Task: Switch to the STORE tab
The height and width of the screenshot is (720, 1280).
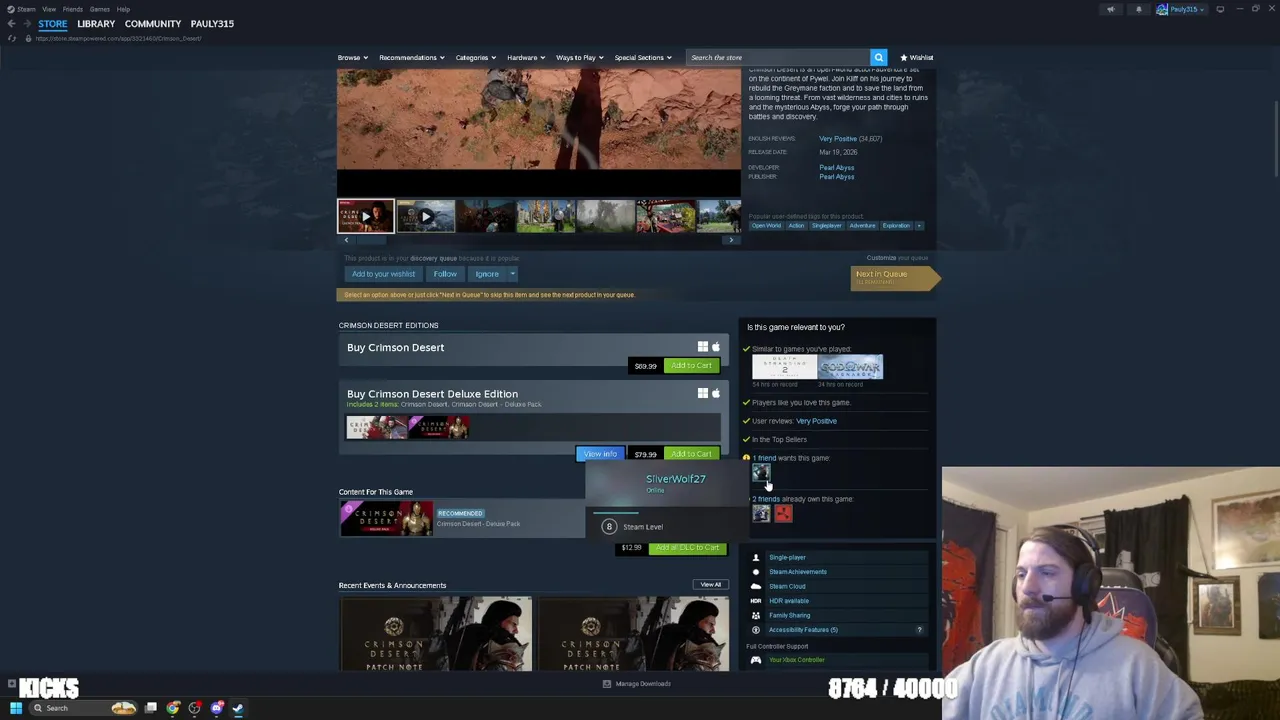Action: click(53, 23)
